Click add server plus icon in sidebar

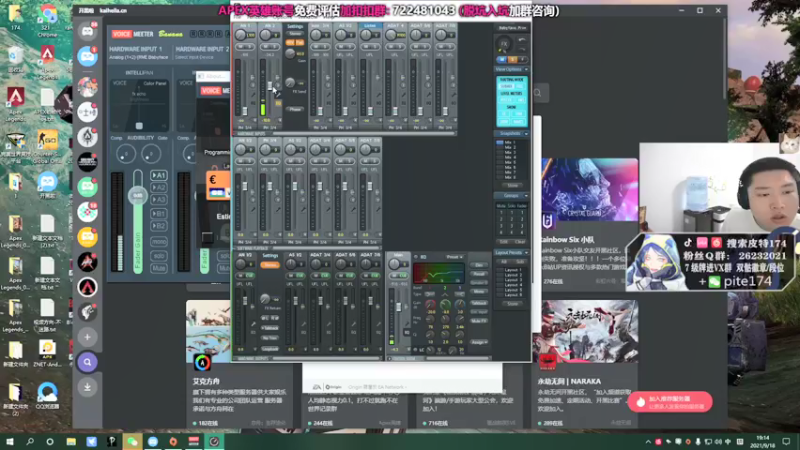(88, 337)
